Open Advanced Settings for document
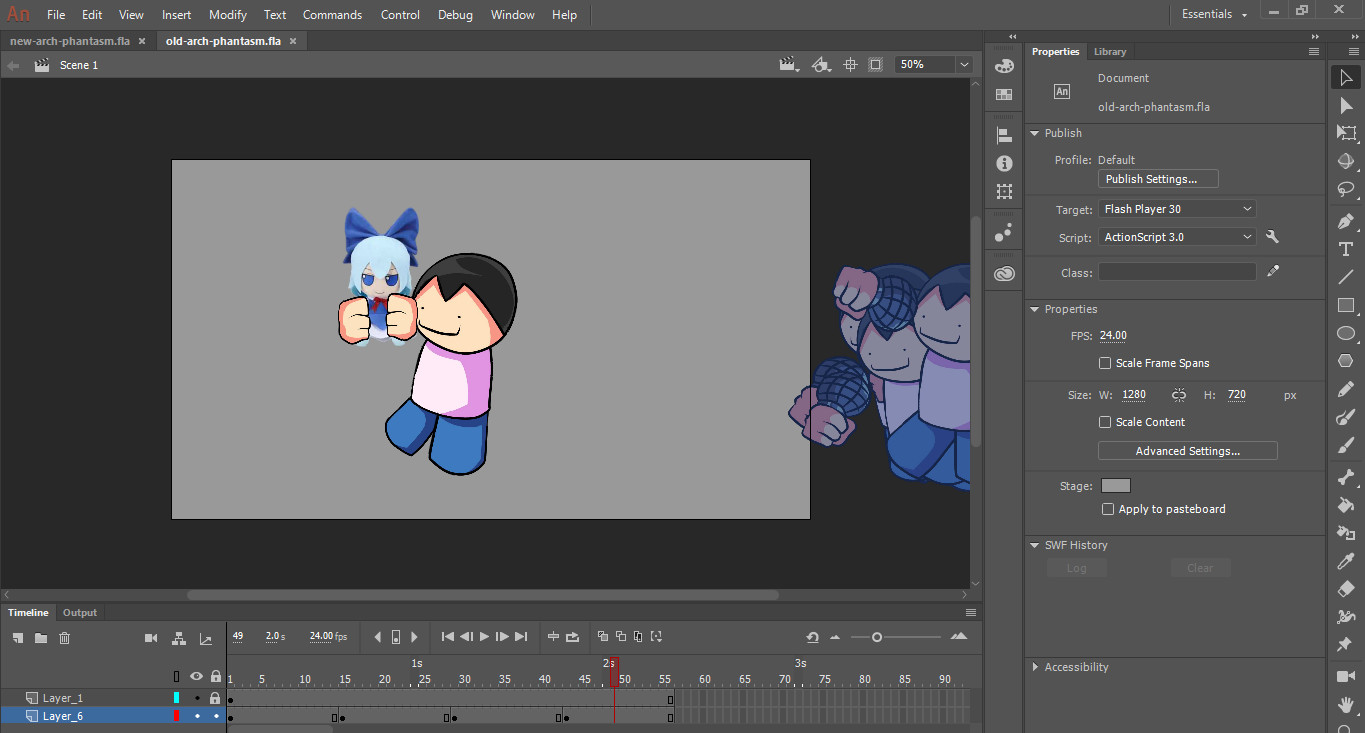This screenshot has width=1365, height=733. point(1187,451)
